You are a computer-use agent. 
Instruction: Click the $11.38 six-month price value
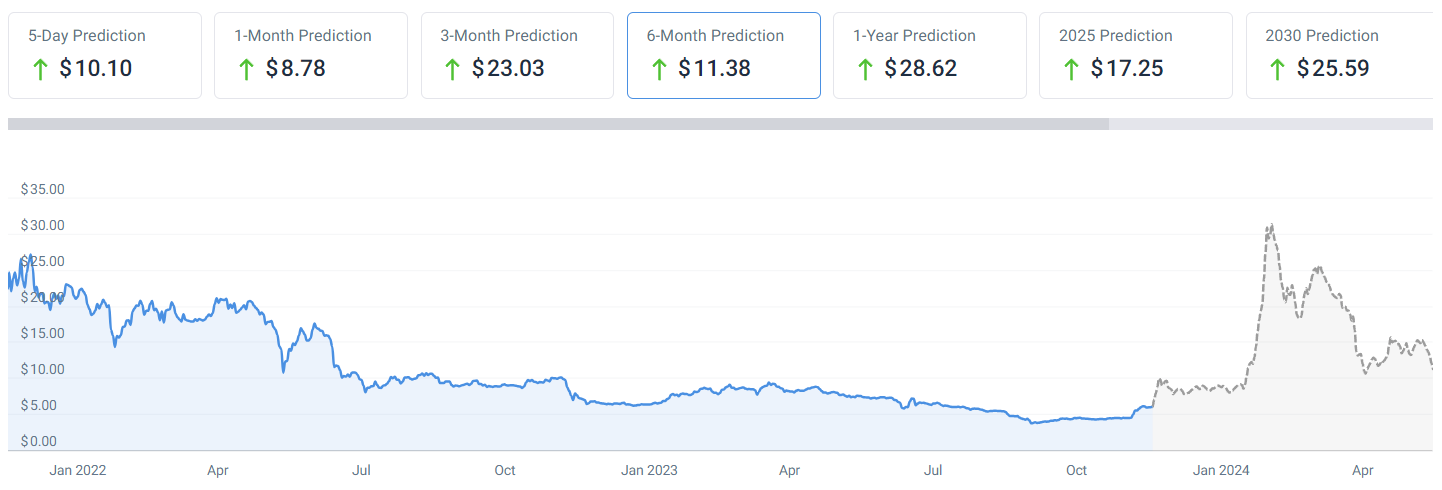pos(714,69)
